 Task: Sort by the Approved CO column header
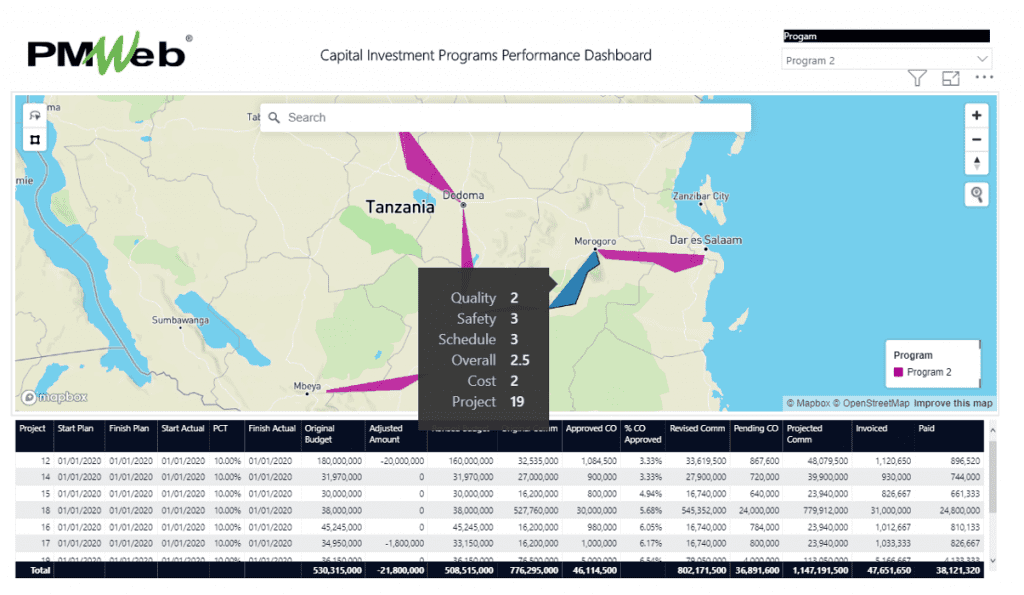[591, 428]
